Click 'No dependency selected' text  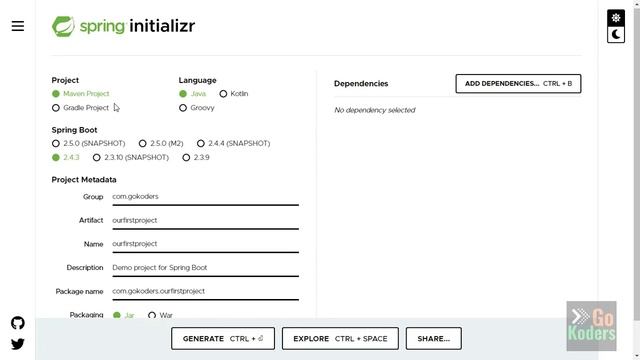click(375, 110)
